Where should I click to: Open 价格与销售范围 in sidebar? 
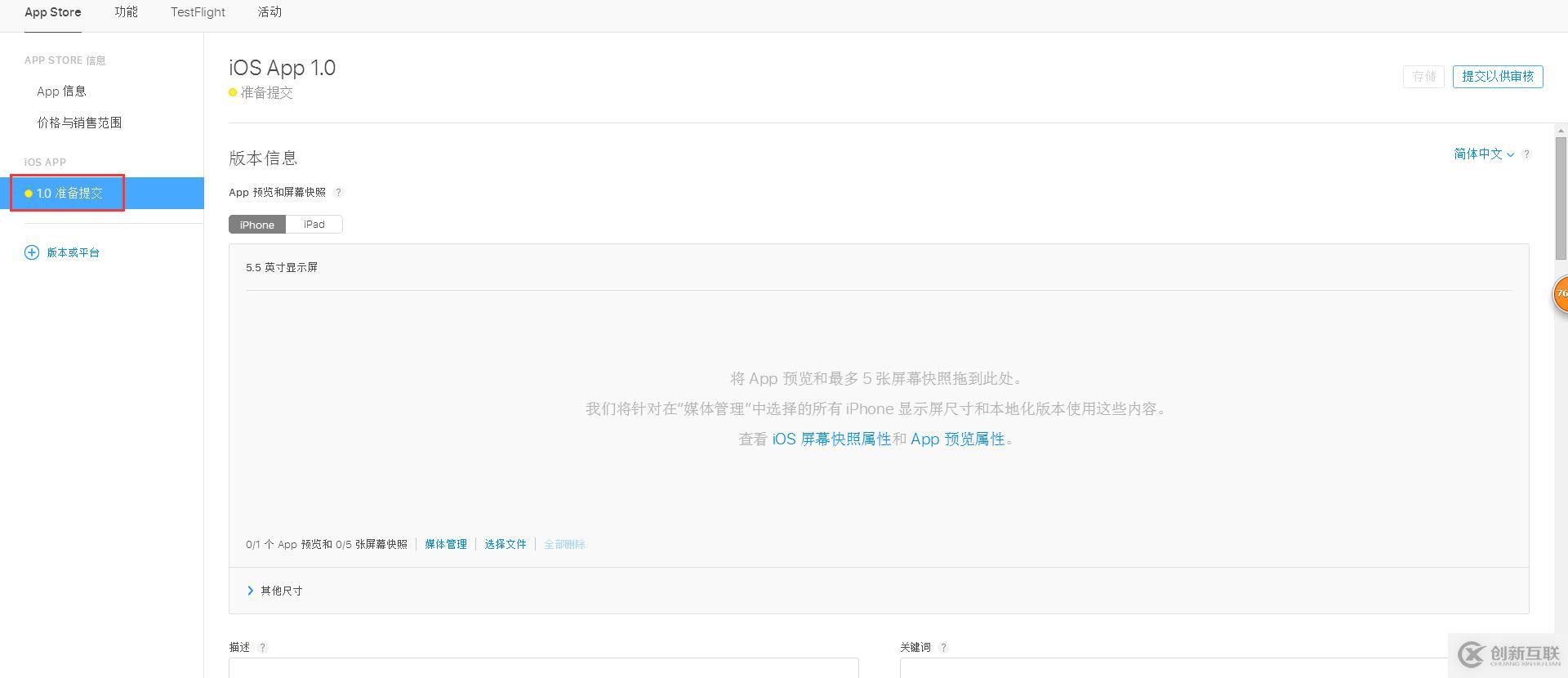(79, 123)
